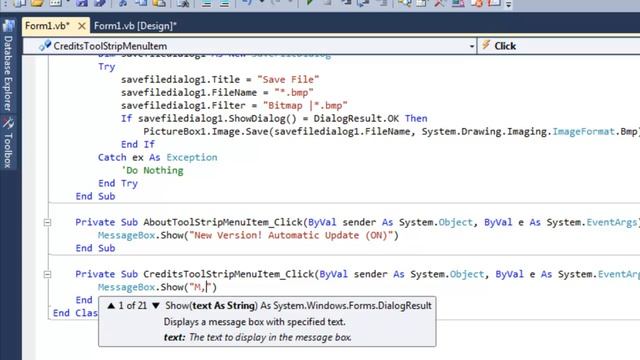Viewport: 640px width, 360px height.
Task: Click the Save All toolbar icon
Action: point(100,3)
